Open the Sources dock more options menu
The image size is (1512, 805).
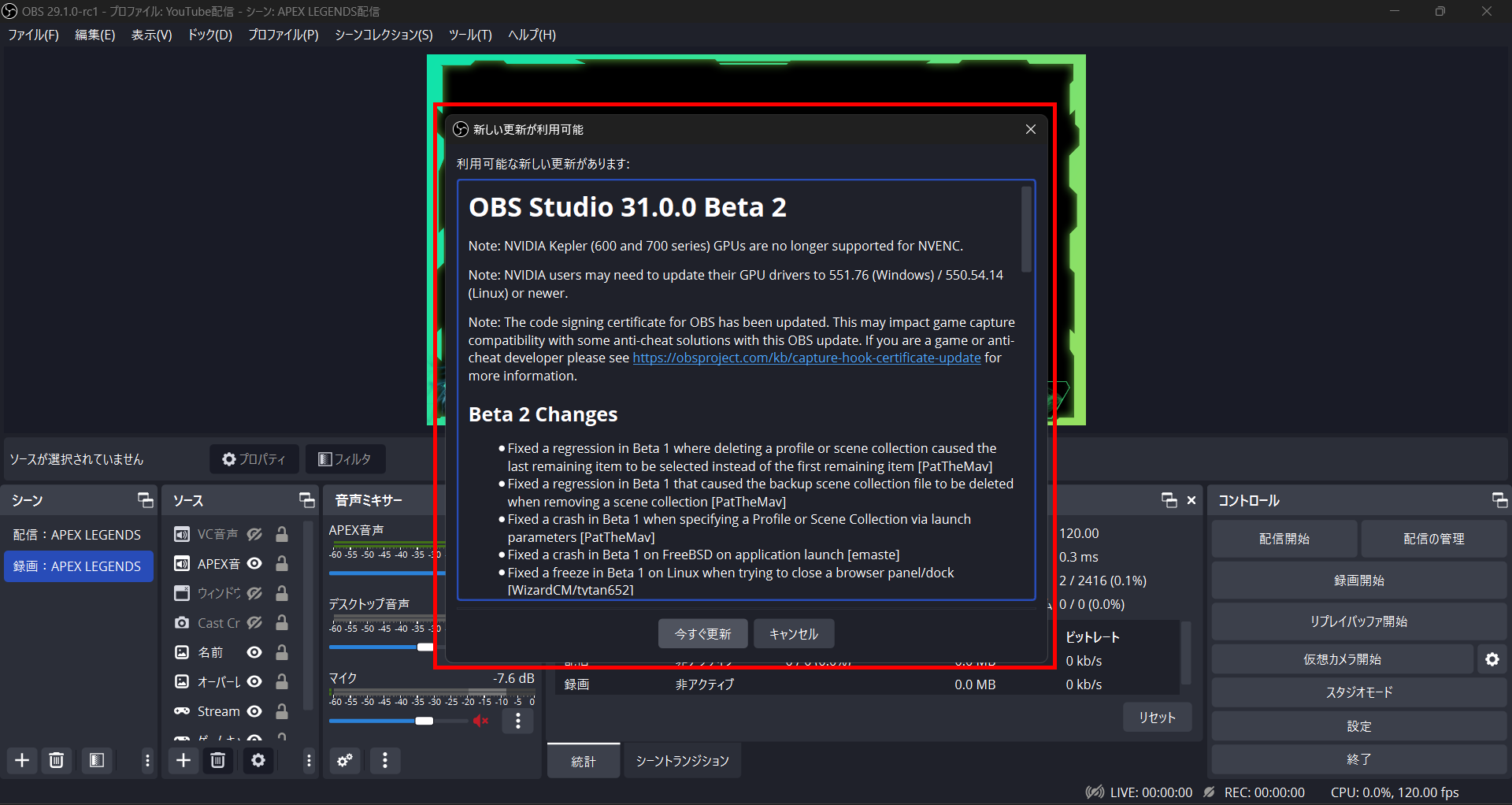[x=309, y=760]
